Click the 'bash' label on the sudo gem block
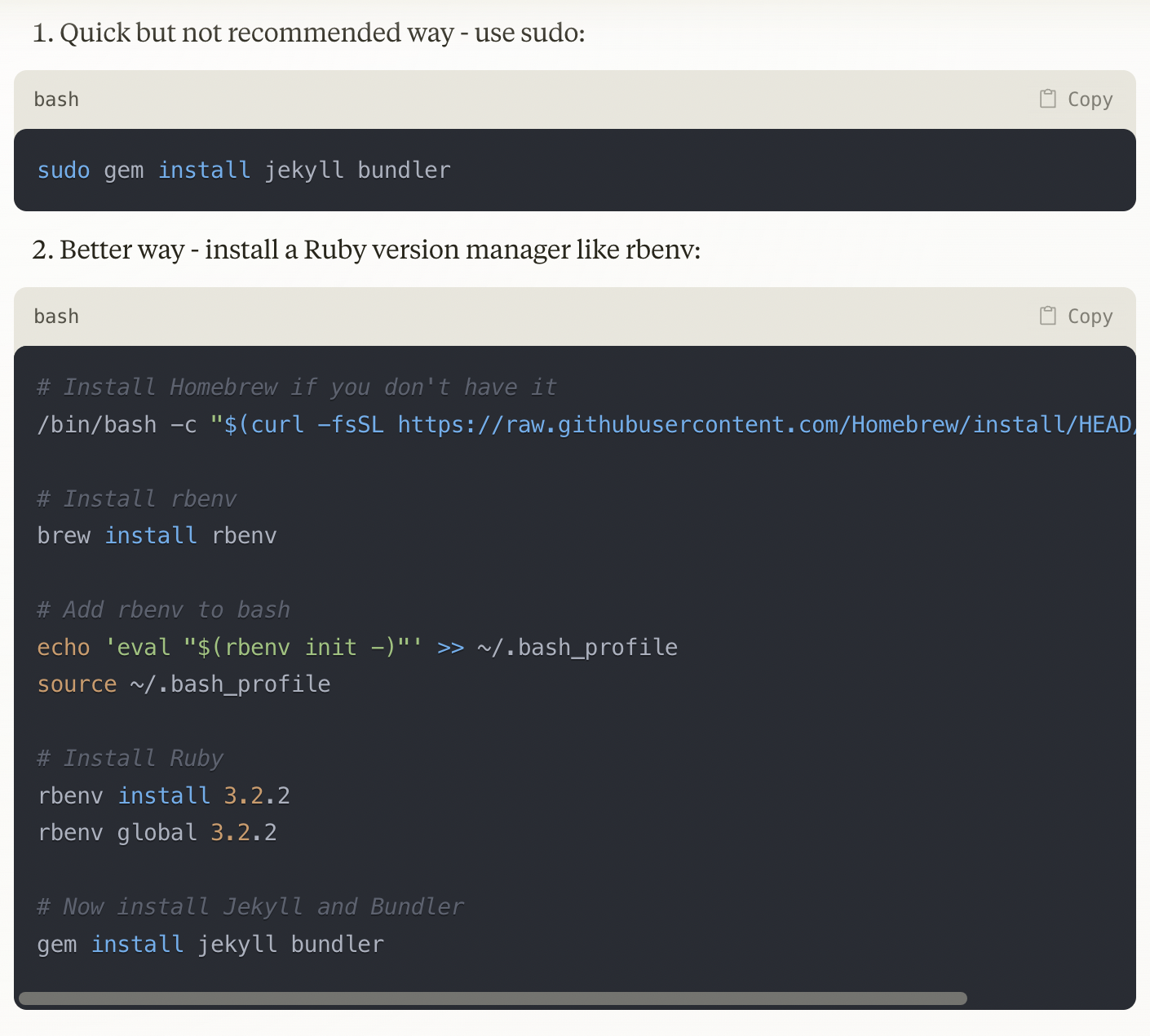The width and height of the screenshot is (1150, 1036). (x=56, y=100)
